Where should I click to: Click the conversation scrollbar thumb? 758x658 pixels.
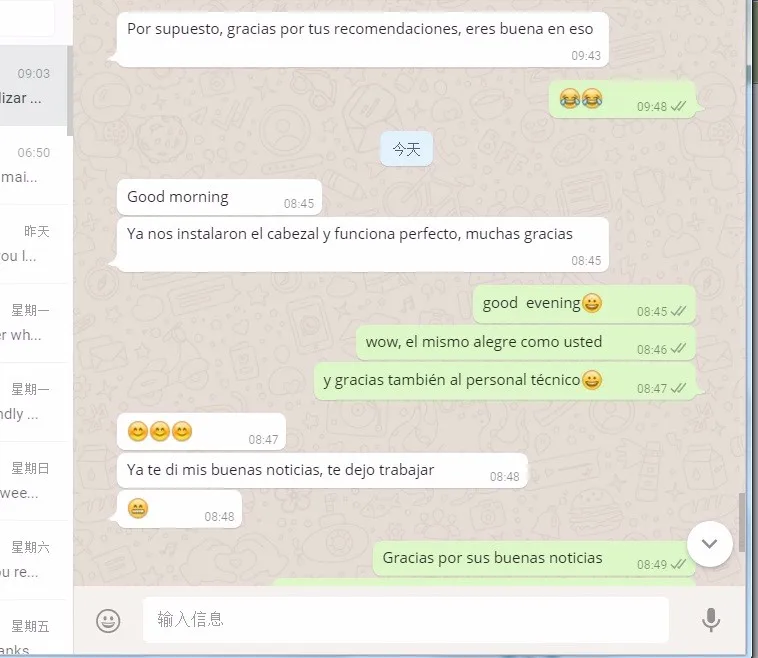742,523
